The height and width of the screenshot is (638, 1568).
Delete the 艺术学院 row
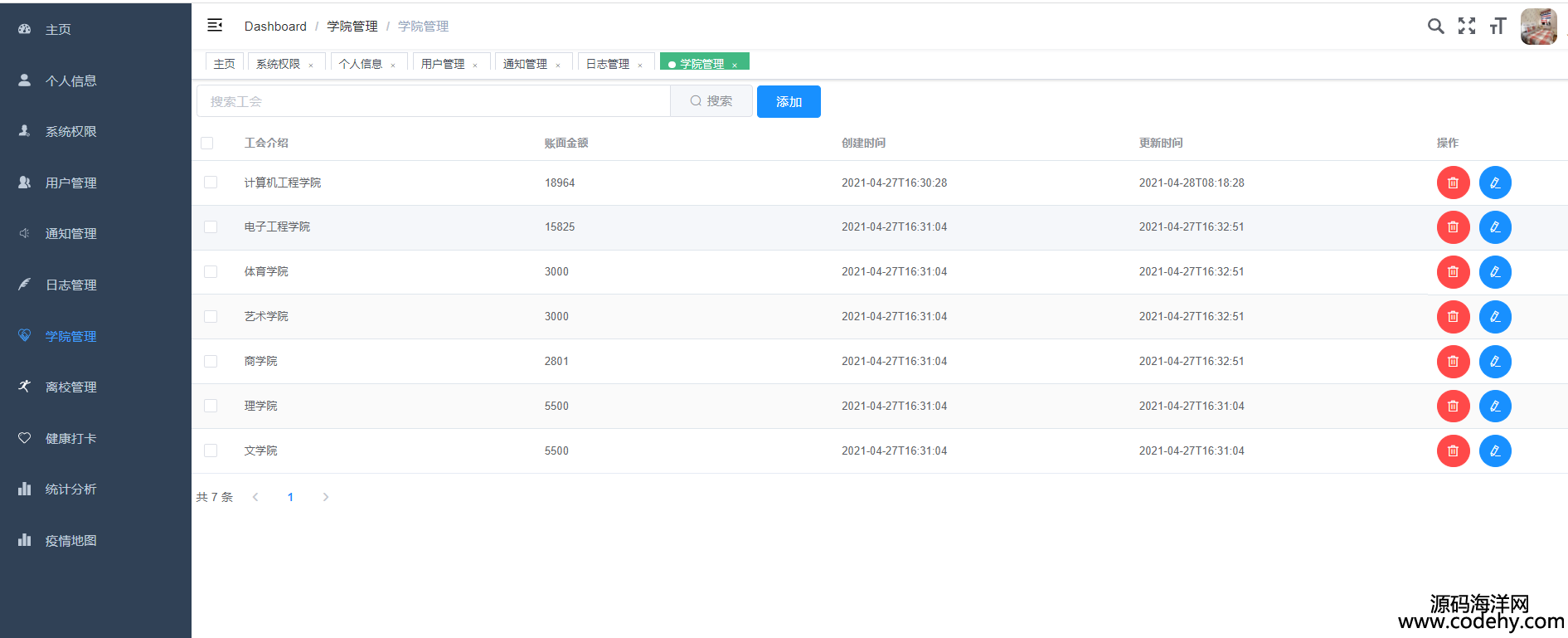click(1453, 317)
